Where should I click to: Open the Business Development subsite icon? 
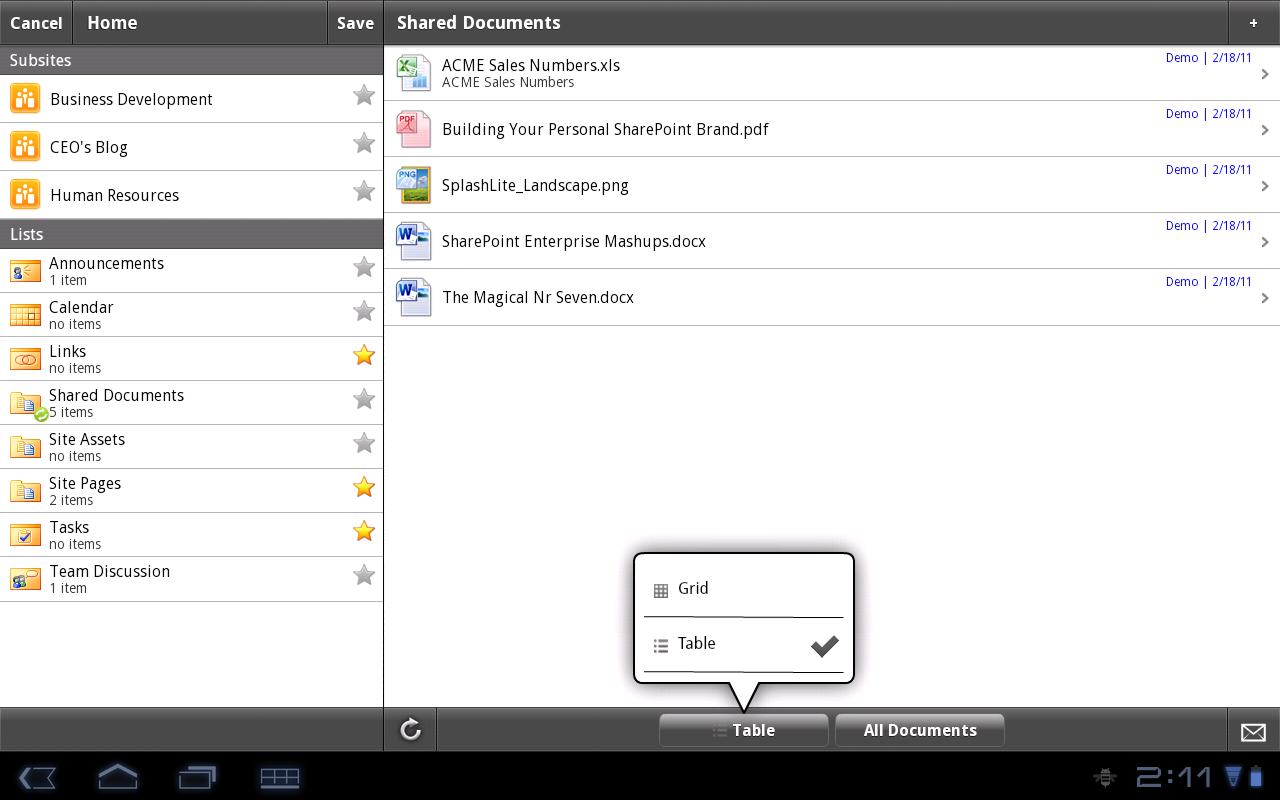pyautogui.click(x=25, y=98)
